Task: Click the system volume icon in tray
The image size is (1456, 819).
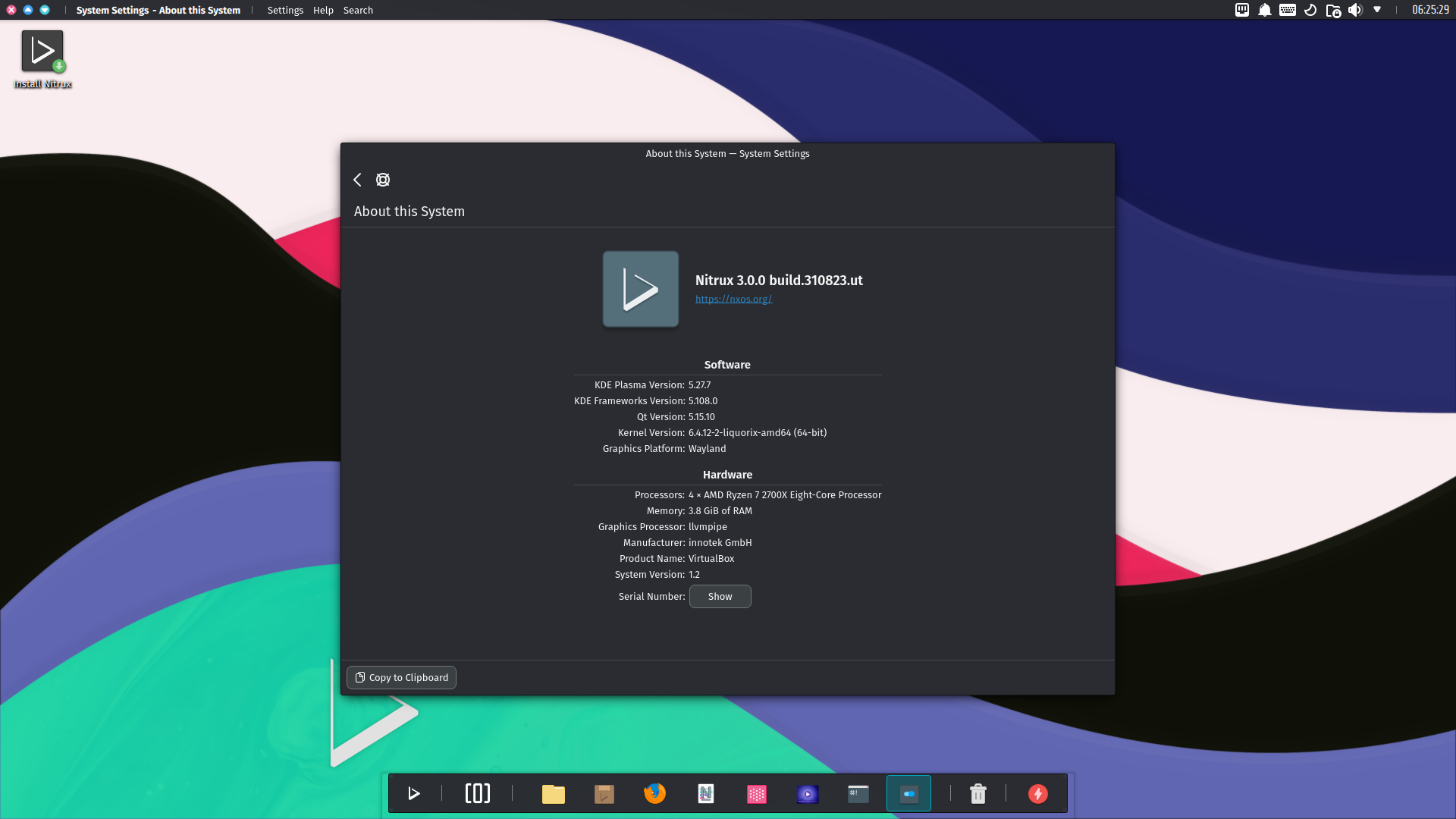Action: click(1356, 10)
